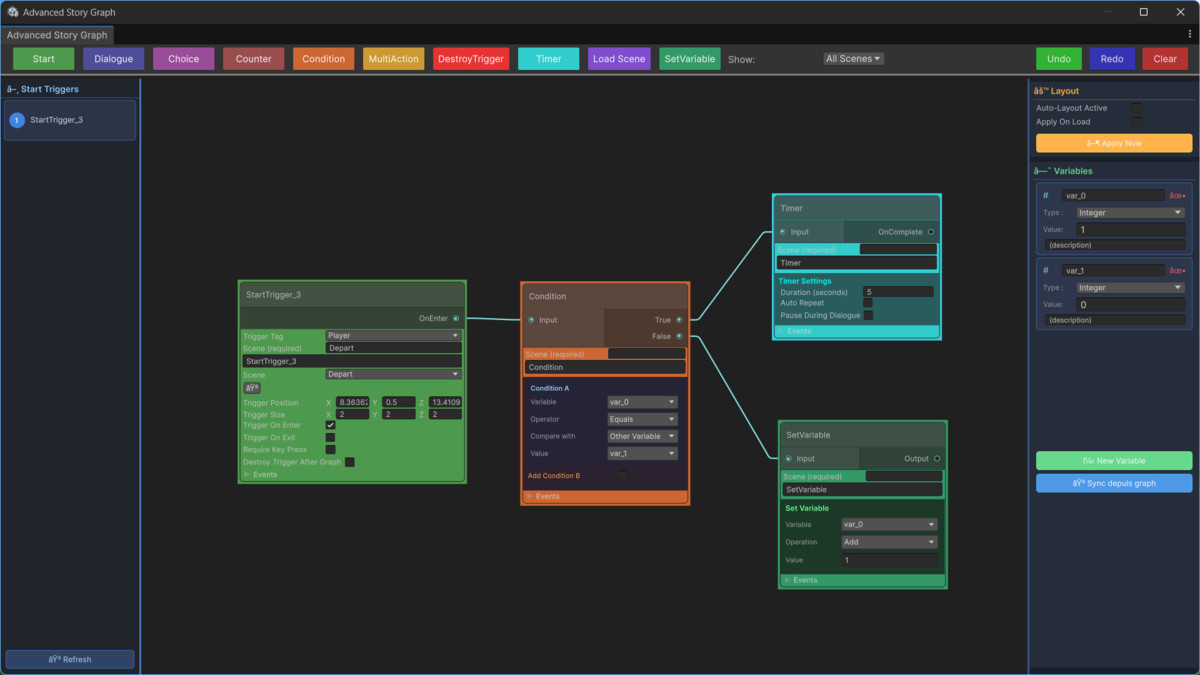Uncheck Trigger On Enter checkbox

coord(331,425)
